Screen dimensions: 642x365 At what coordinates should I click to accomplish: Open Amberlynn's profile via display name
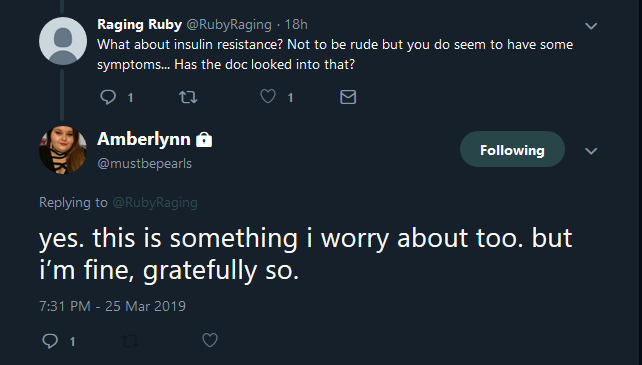click(144, 139)
